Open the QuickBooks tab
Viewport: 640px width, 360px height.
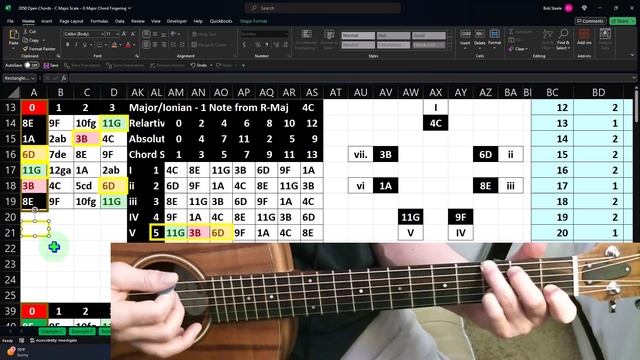click(221, 21)
